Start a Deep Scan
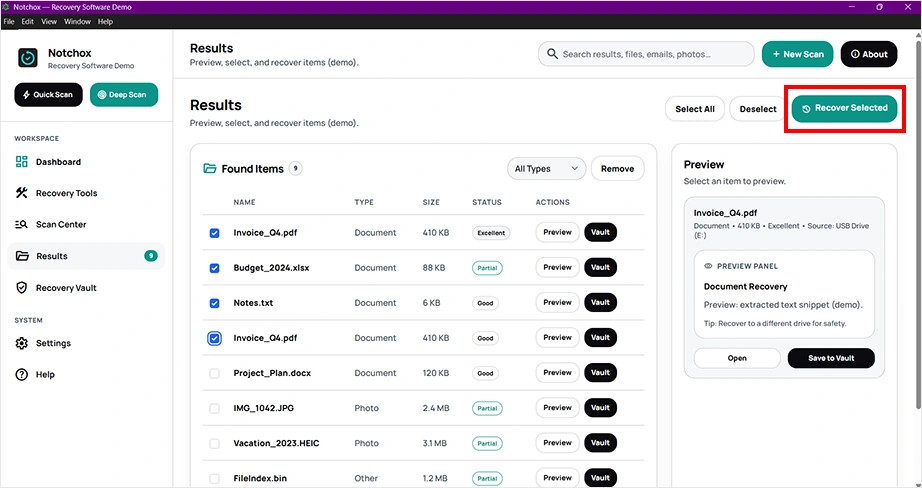 pos(124,95)
